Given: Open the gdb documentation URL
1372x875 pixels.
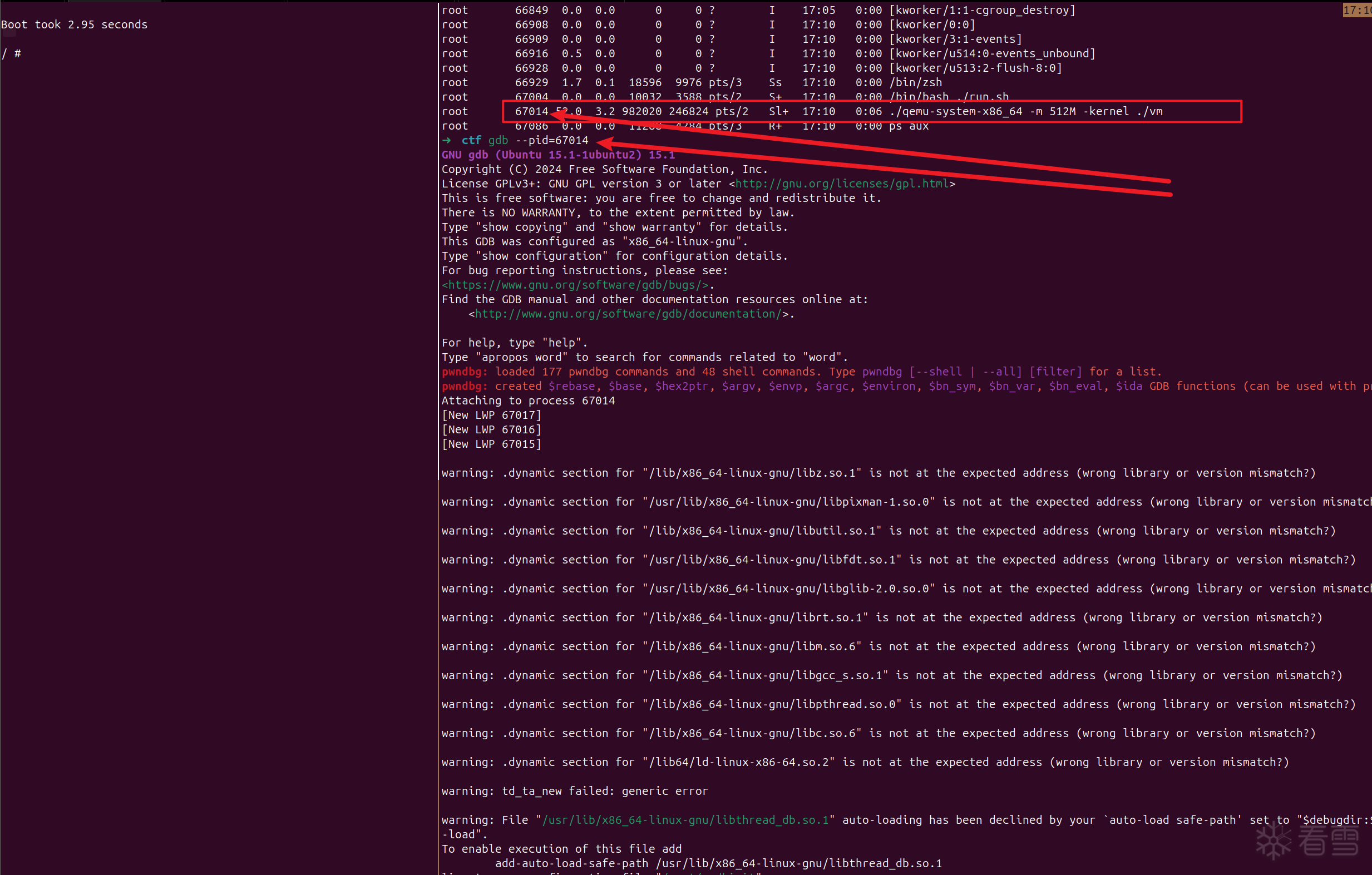Looking at the screenshot, I should [628, 314].
